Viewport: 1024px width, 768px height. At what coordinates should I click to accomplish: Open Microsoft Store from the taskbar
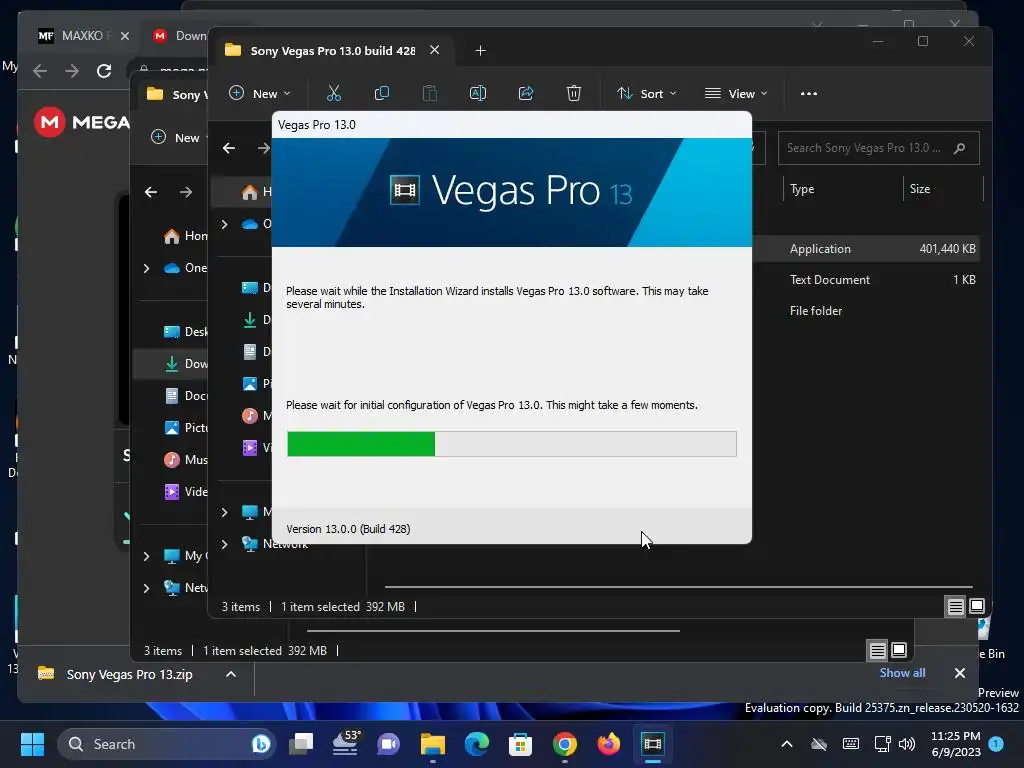(x=520, y=744)
